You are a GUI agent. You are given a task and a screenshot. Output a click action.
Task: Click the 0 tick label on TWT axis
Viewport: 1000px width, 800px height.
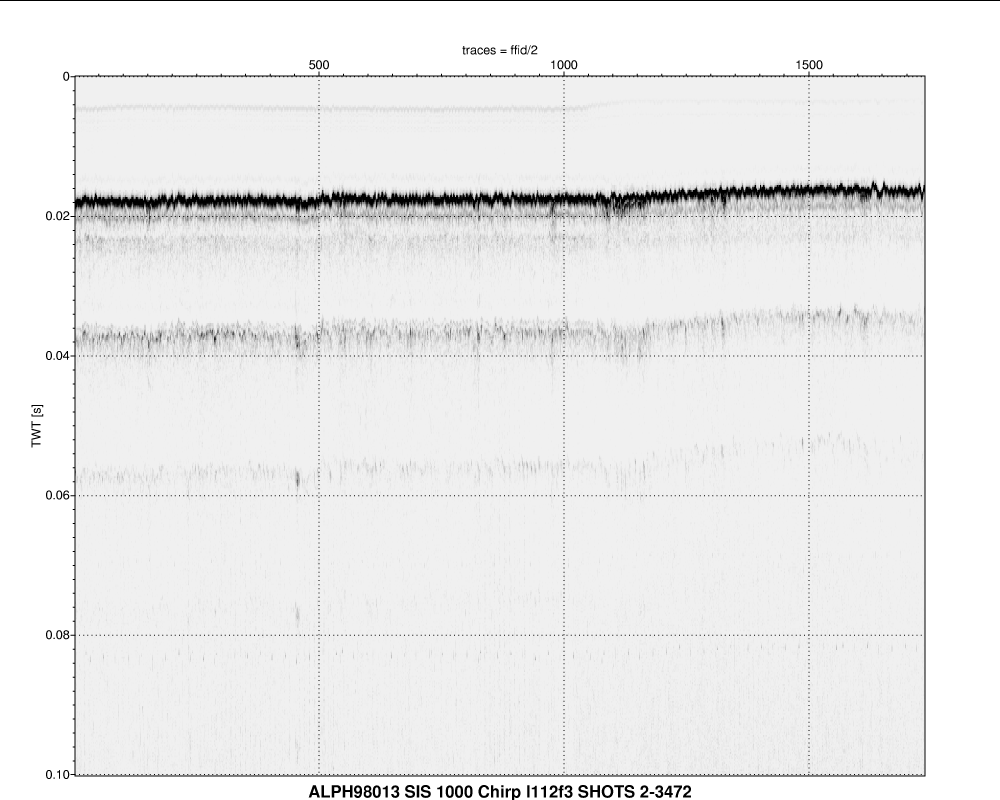65,76
